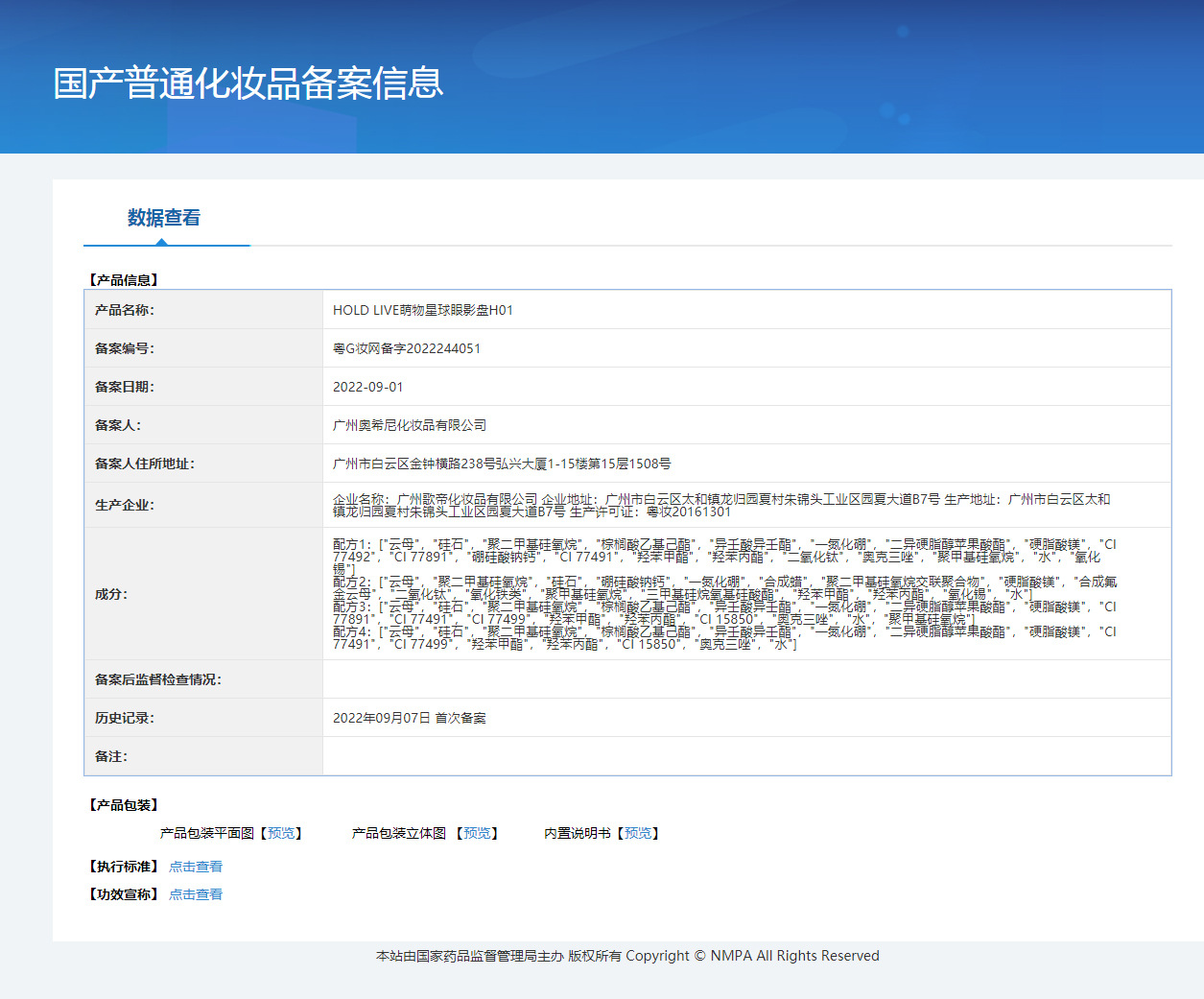Preview the 产品包装立体图 link

477,833
